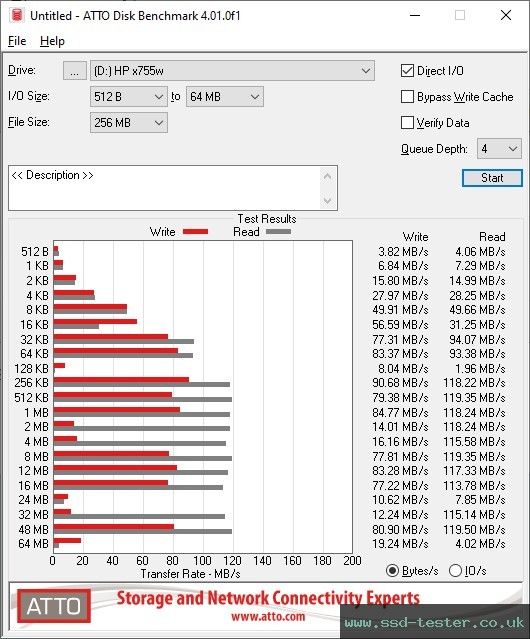This screenshot has height=639, width=530.
Task: Enable Bypass Write Cache checkbox
Action: pyautogui.click(x=407, y=97)
